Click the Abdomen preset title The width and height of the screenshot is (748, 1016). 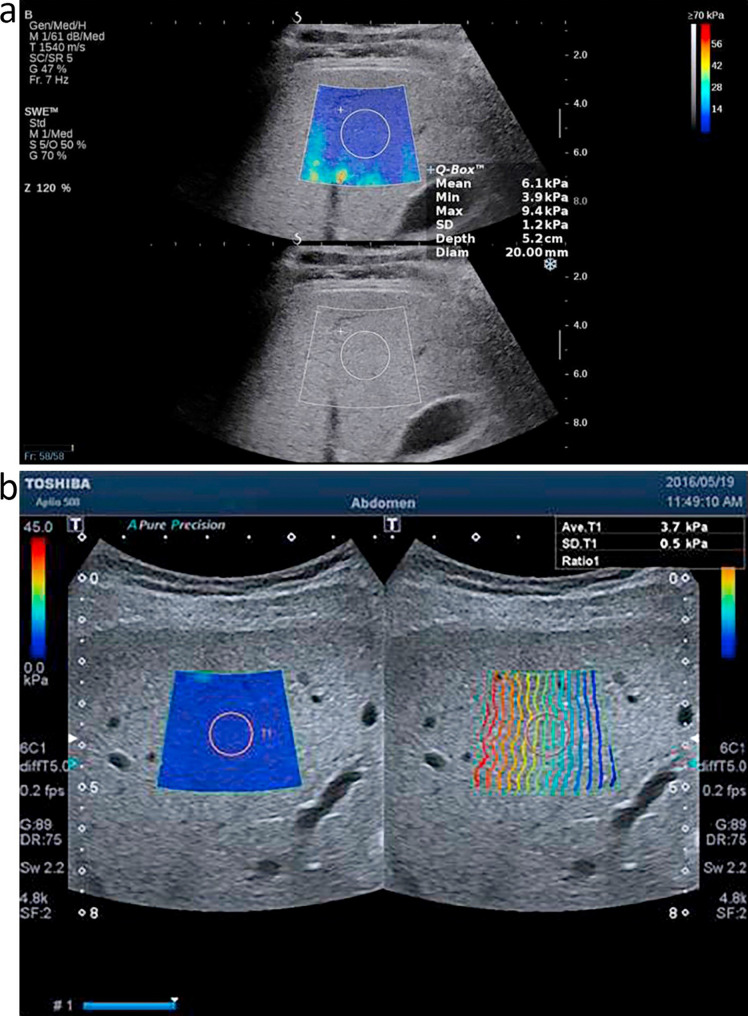pos(383,503)
